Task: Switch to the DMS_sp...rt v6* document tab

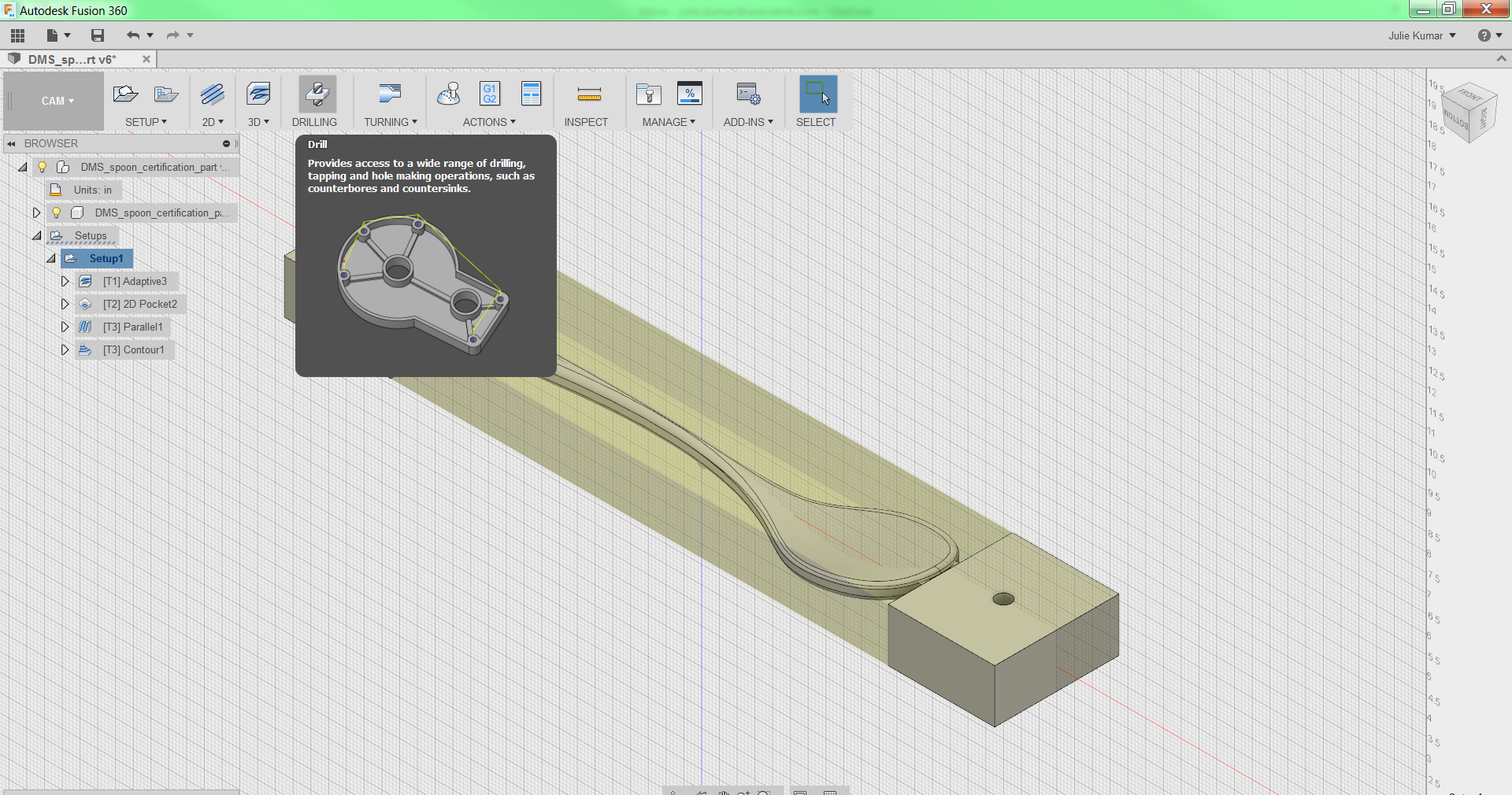Action: [72, 59]
